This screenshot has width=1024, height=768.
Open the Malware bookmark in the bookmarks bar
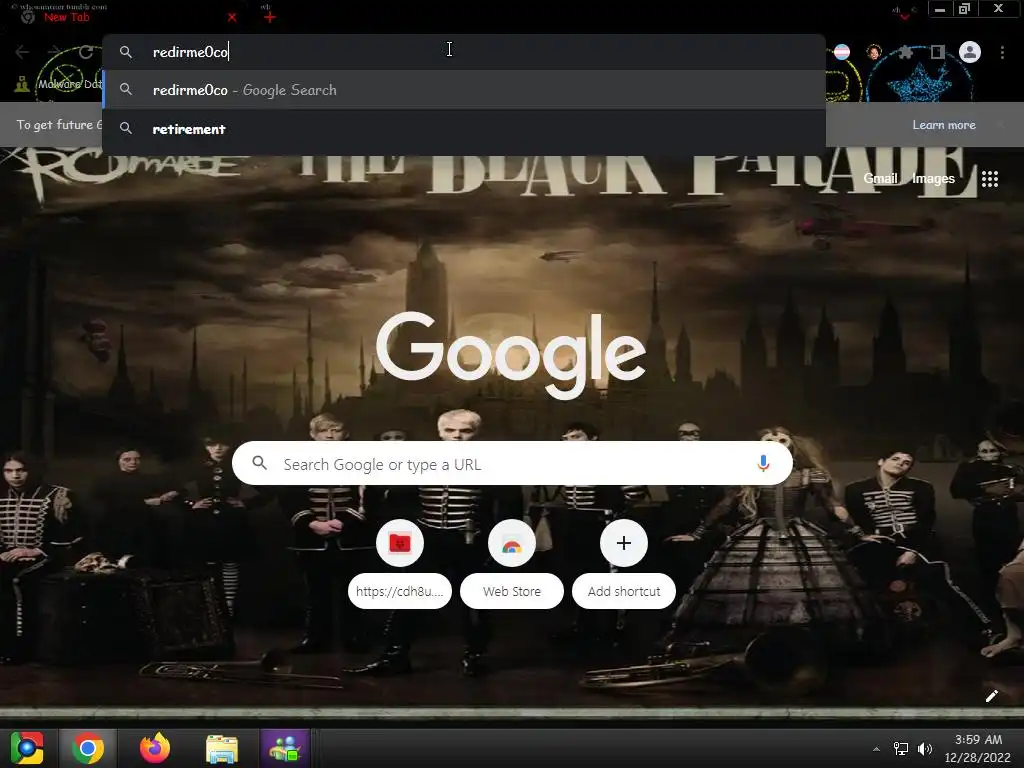tap(59, 84)
